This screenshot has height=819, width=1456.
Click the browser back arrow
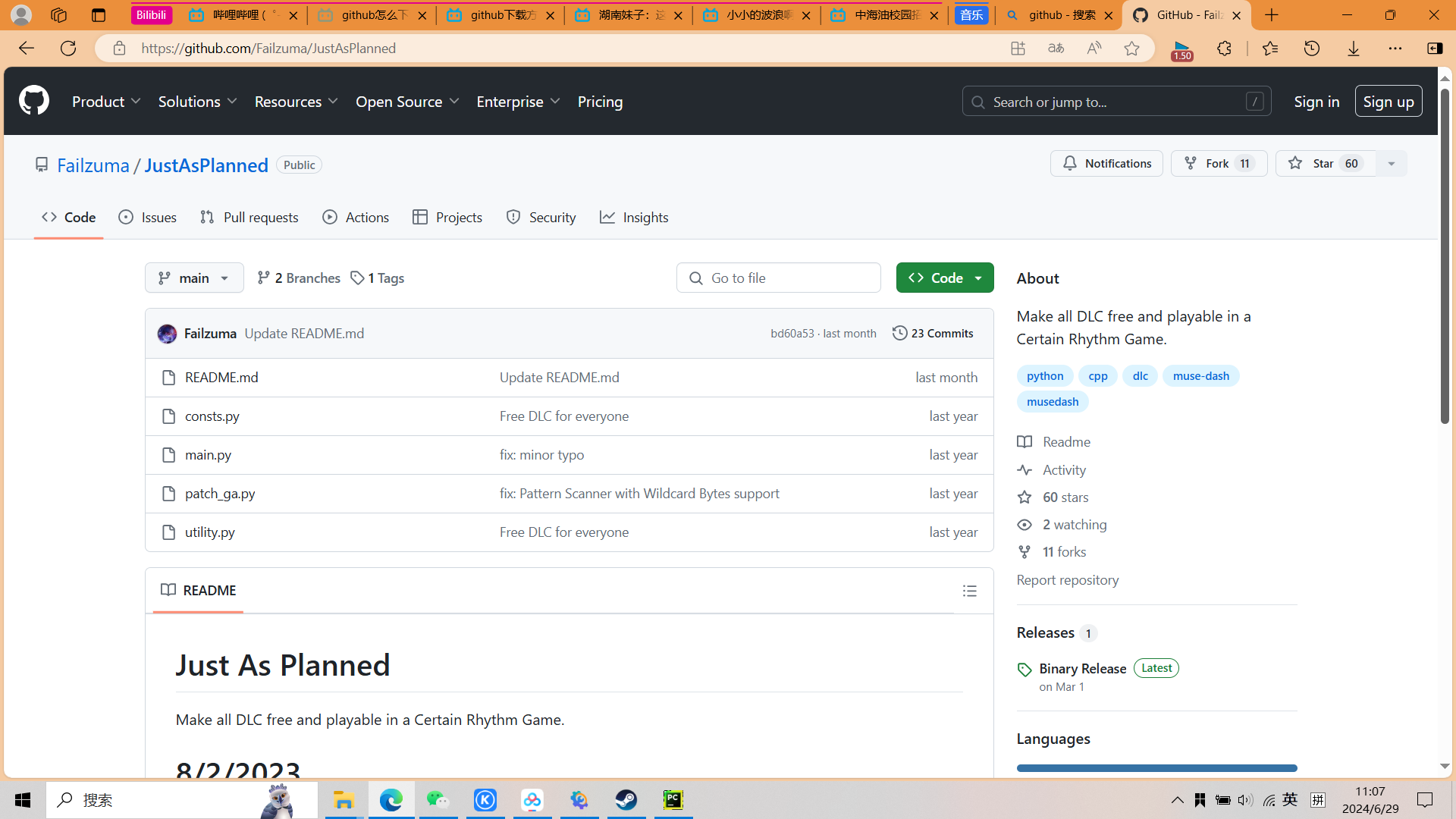tap(27, 49)
